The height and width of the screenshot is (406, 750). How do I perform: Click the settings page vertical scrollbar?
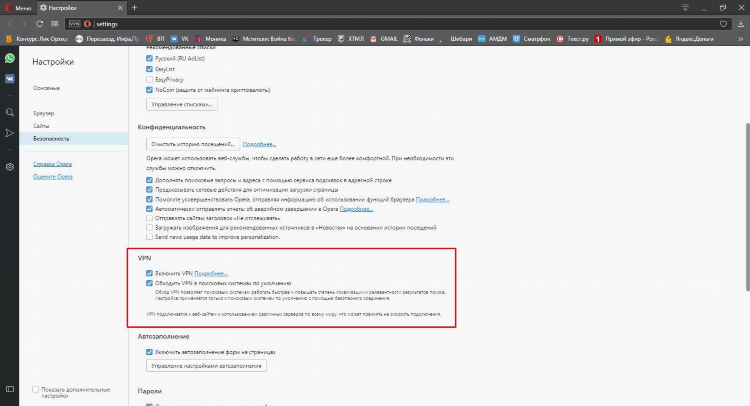(x=747, y=207)
